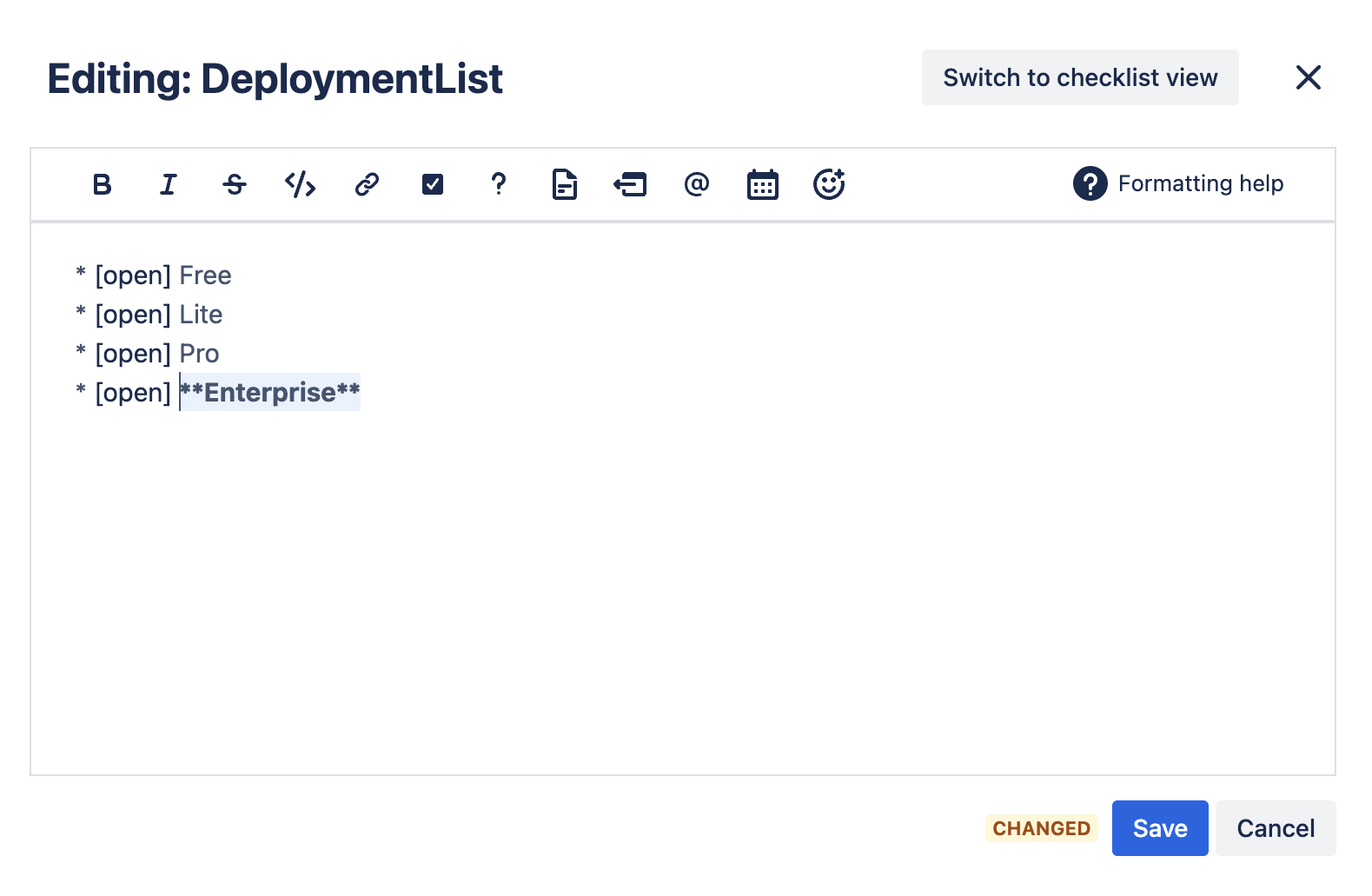Click the indent arrow box icon

tap(631, 184)
